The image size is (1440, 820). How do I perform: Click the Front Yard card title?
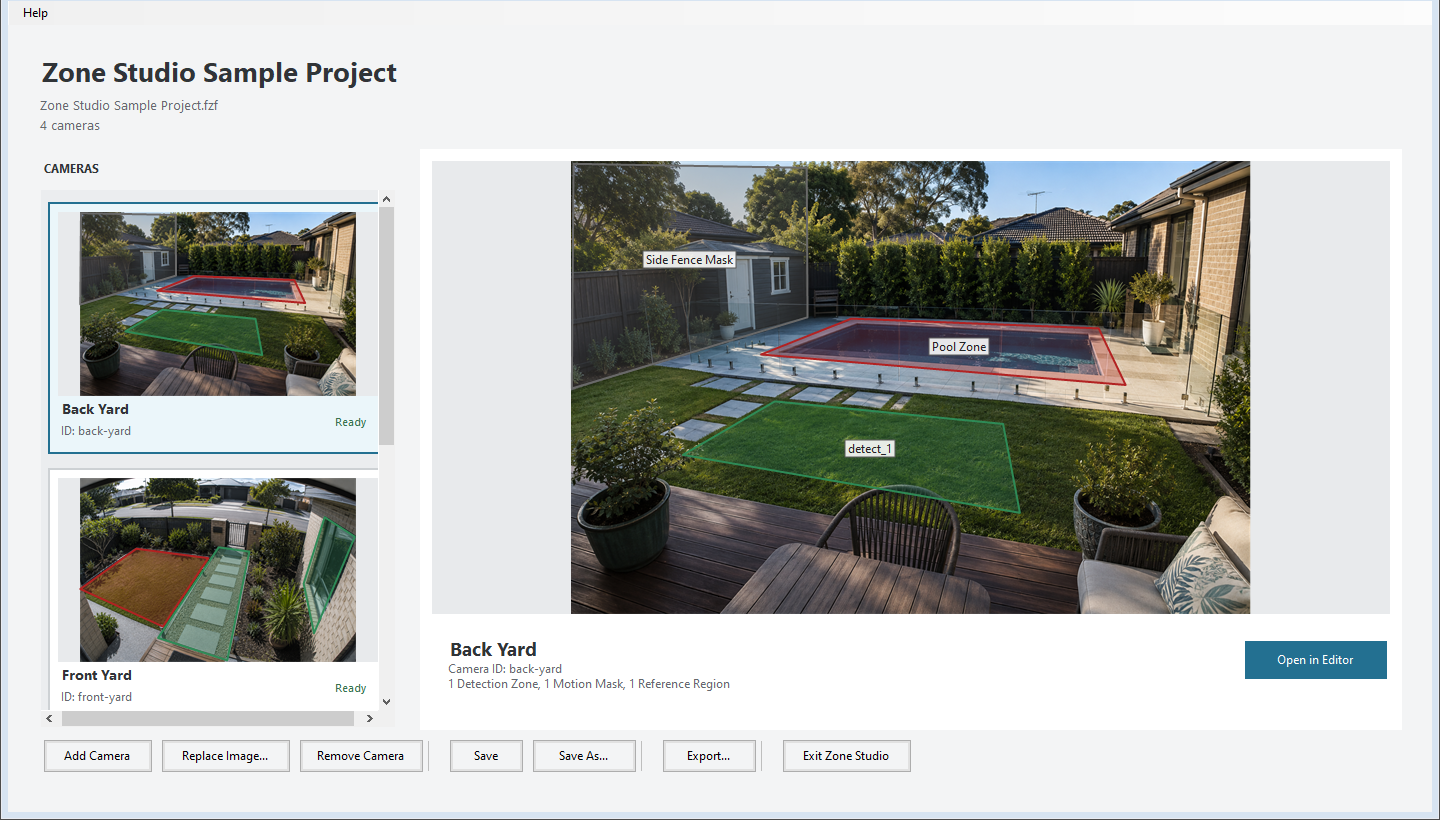click(x=97, y=675)
